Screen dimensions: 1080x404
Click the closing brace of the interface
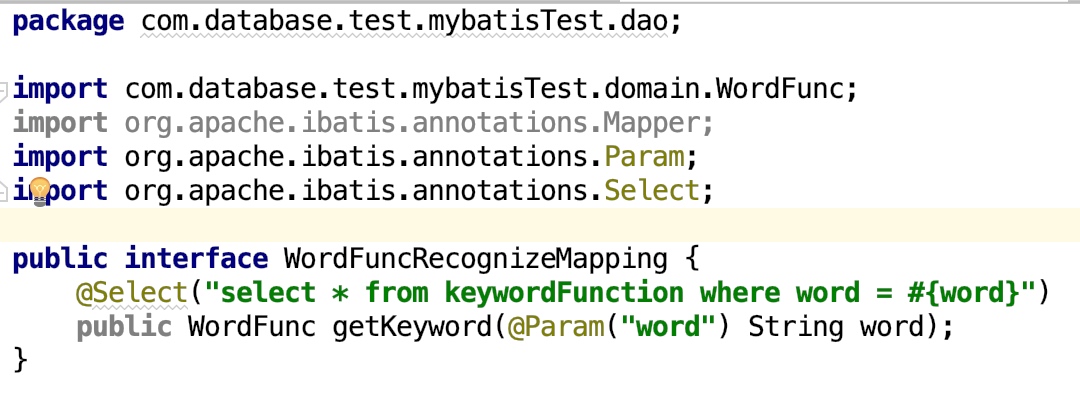(x=21, y=360)
